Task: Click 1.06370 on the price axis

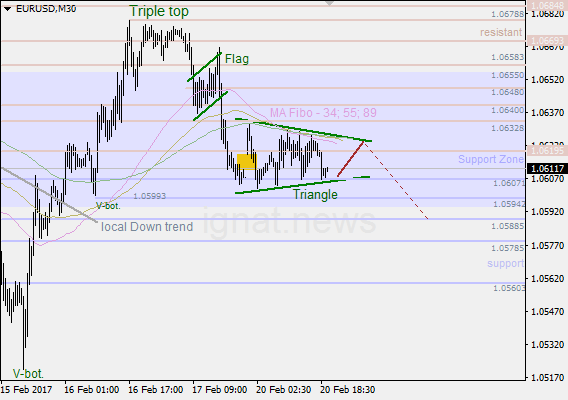Action: click(x=547, y=113)
